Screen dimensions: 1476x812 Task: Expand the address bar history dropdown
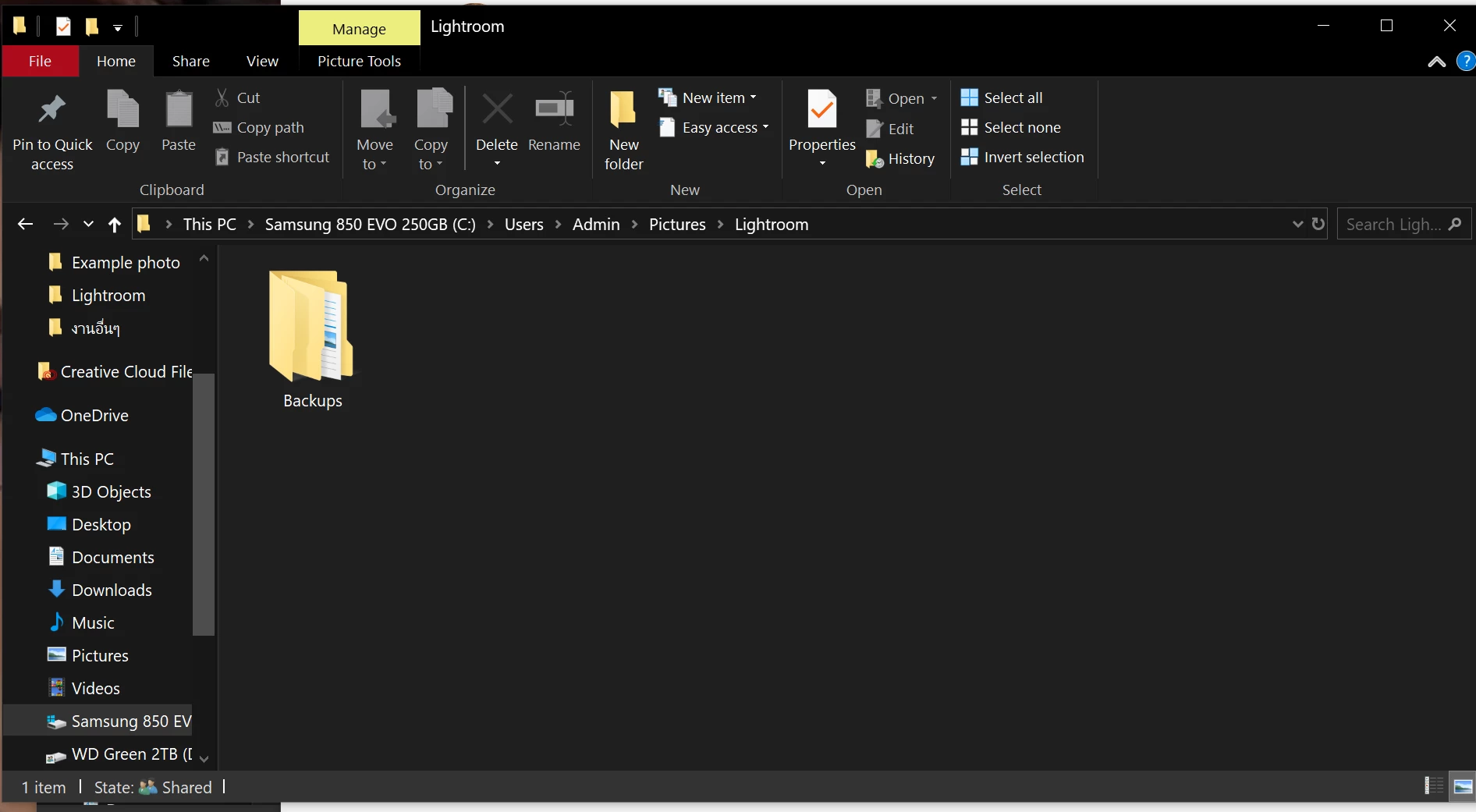point(1297,224)
